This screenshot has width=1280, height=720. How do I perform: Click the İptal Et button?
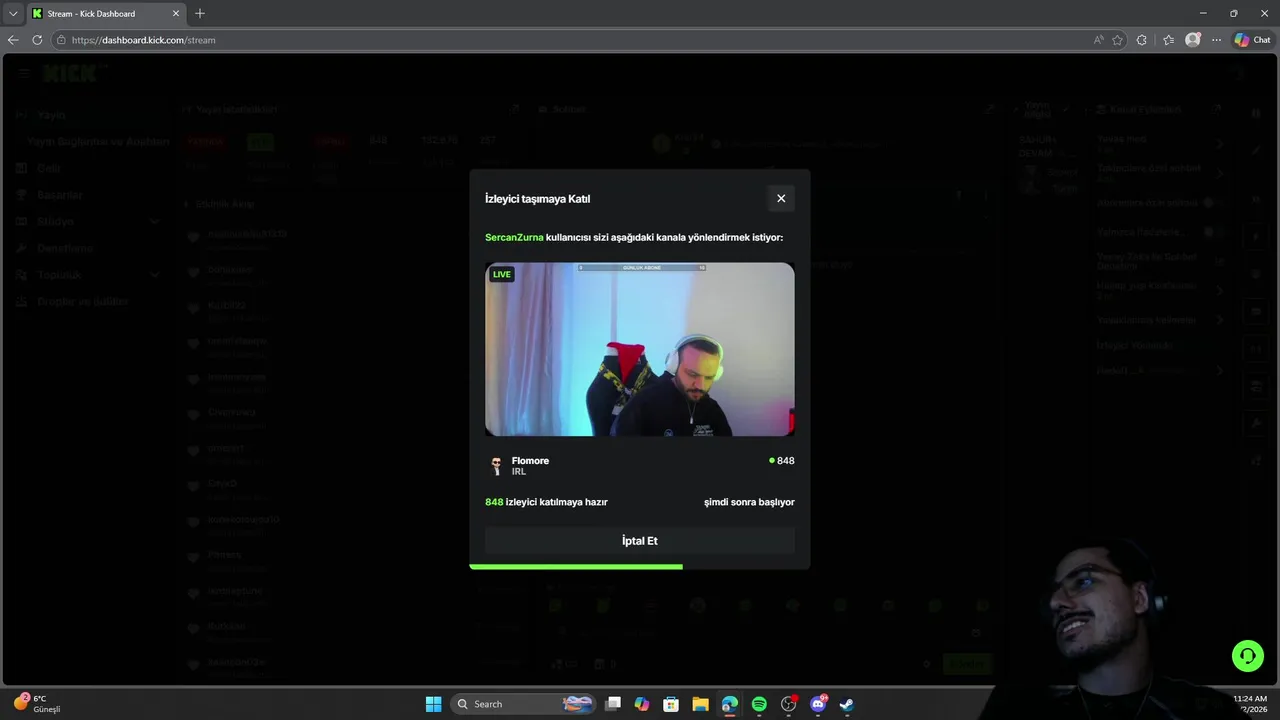coord(640,541)
